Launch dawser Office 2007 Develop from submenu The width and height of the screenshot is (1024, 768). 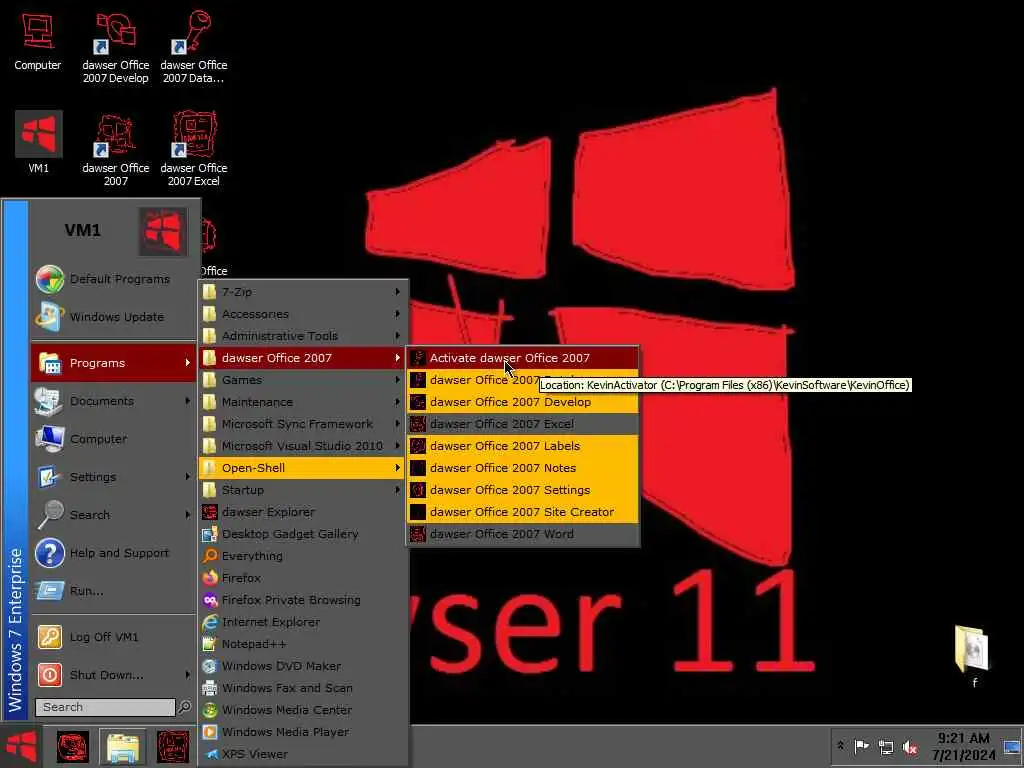point(522,402)
